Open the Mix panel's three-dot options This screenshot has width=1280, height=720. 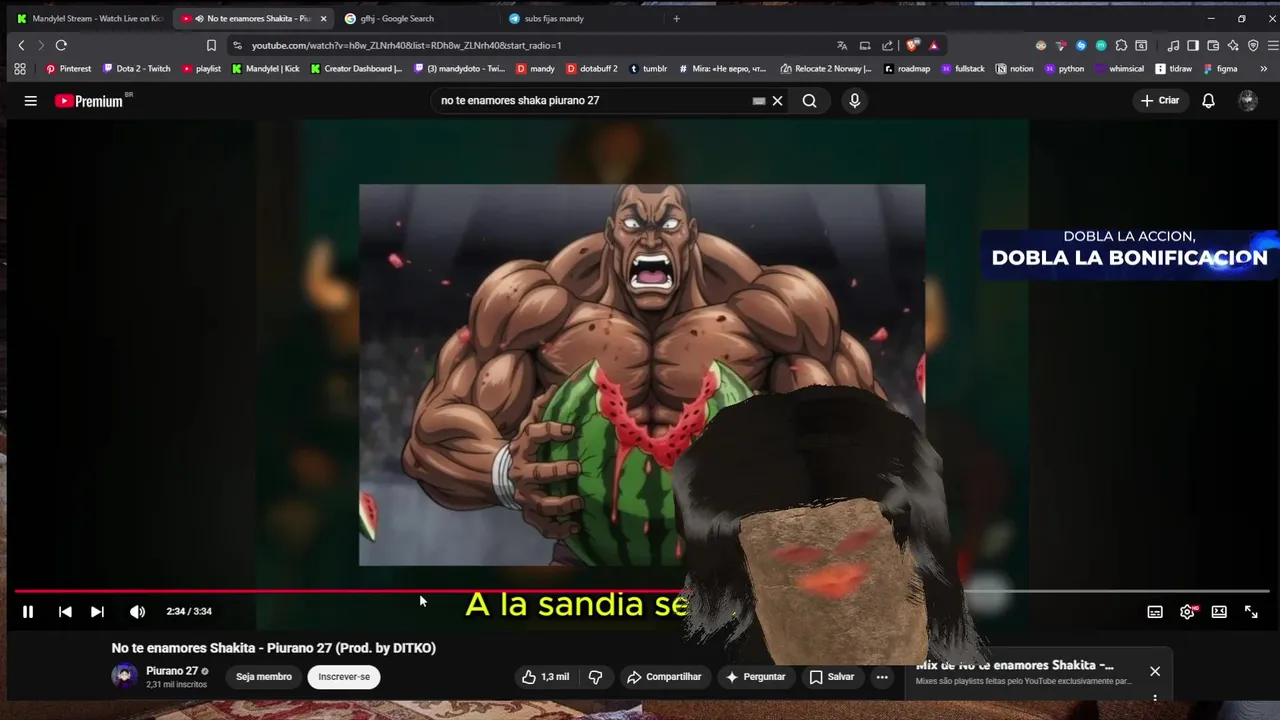pyautogui.click(x=1155, y=699)
